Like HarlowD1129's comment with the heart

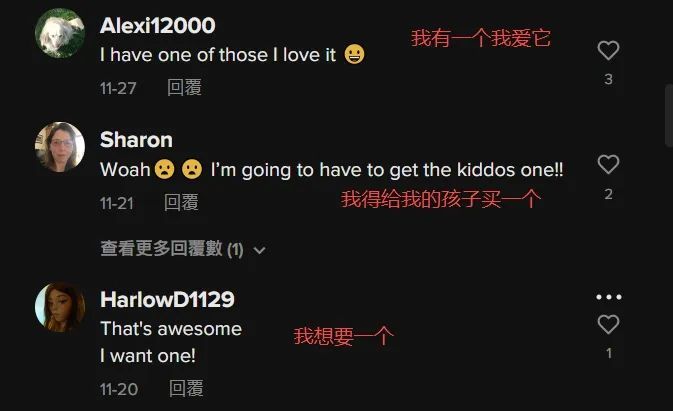[608, 324]
